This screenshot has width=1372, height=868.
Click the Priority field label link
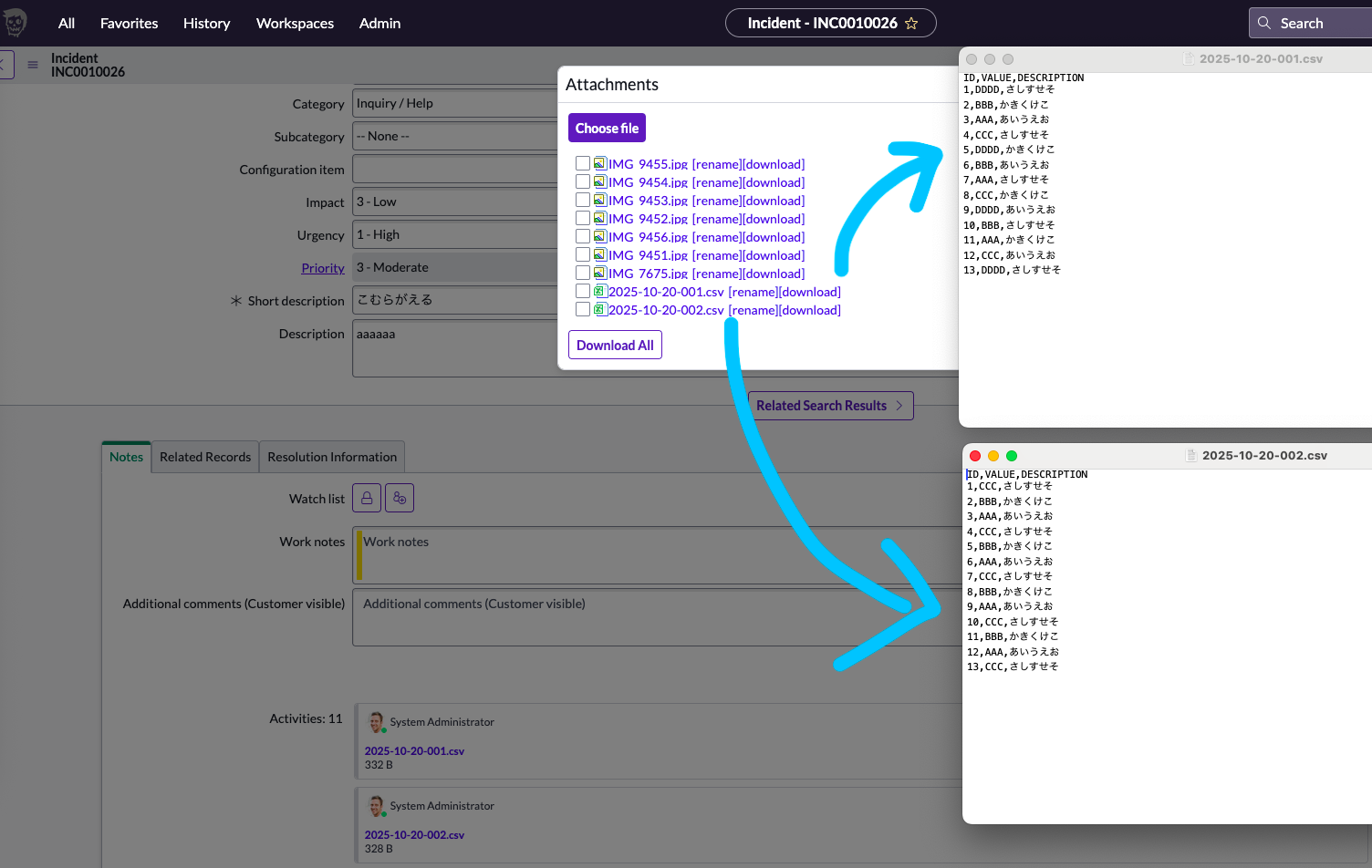(x=323, y=268)
